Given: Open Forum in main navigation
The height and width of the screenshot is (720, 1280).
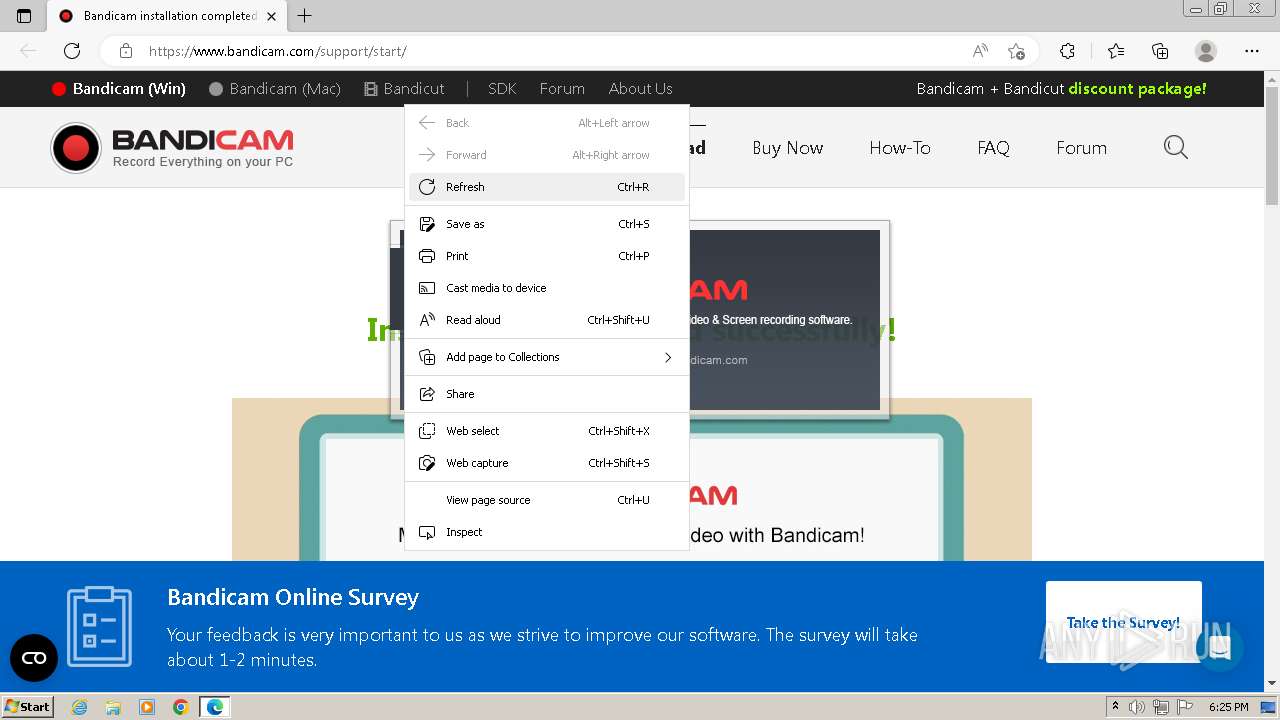Looking at the screenshot, I should [x=1081, y=148].
